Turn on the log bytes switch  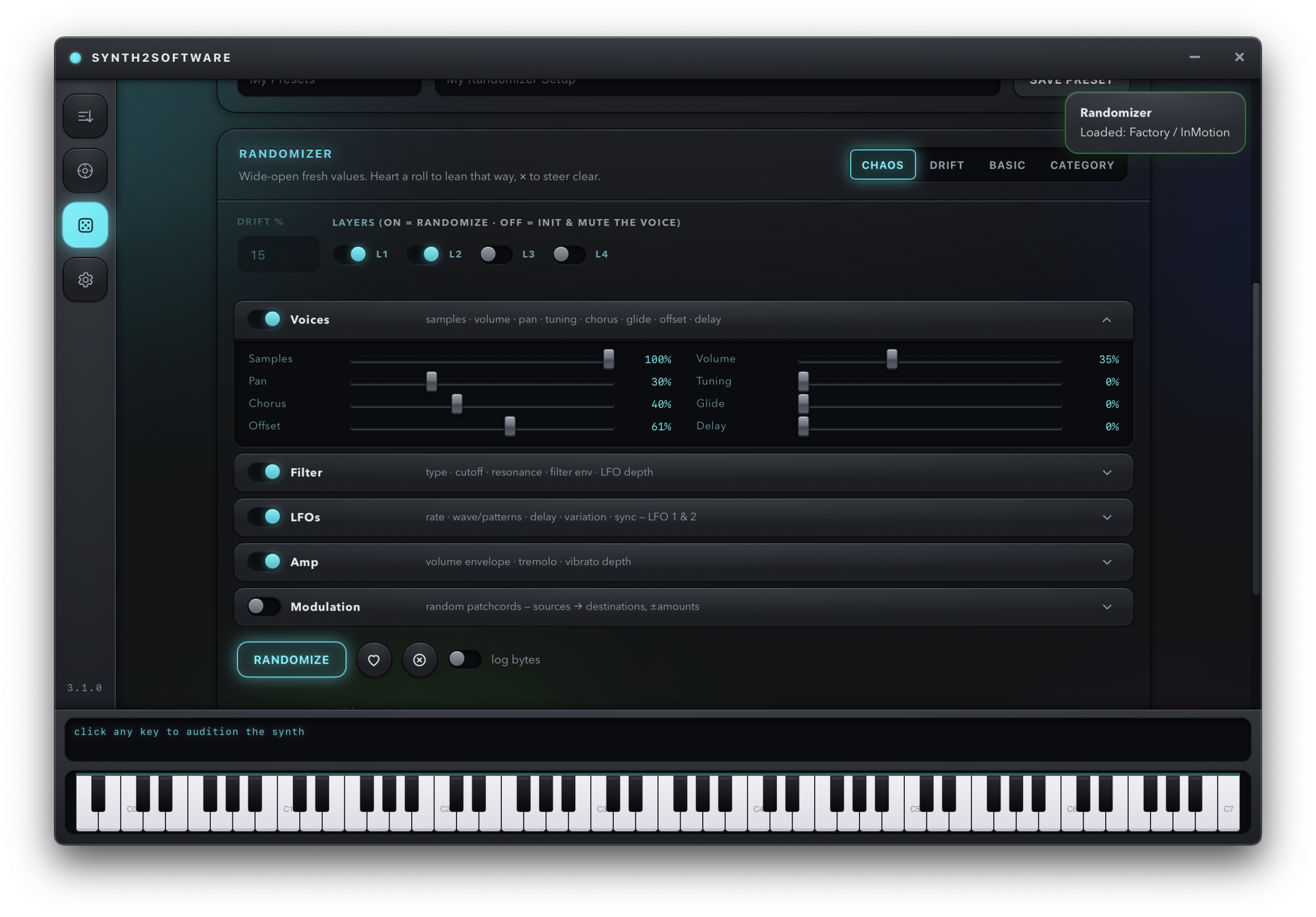465,659
